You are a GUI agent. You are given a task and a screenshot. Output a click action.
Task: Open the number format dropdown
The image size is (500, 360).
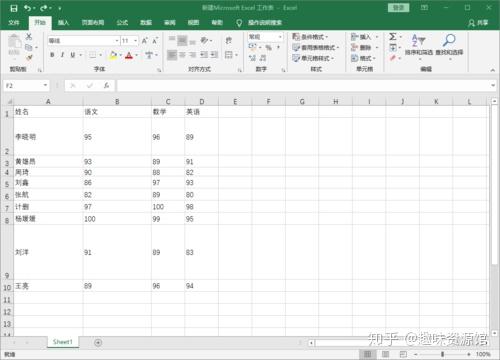[x=280, y=37]
